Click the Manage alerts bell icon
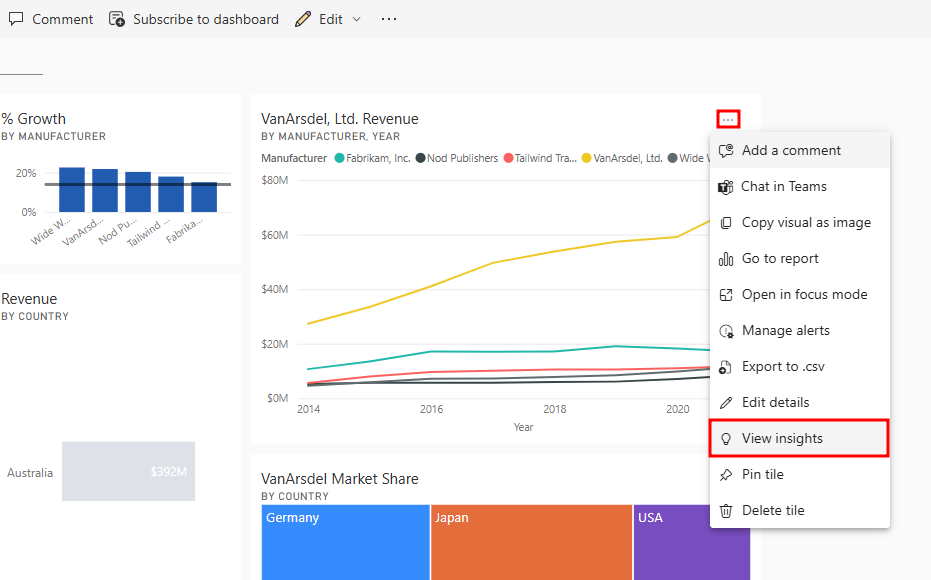Image resolution: width=931 pixels, height=580 pixels. tap(726, 331)
